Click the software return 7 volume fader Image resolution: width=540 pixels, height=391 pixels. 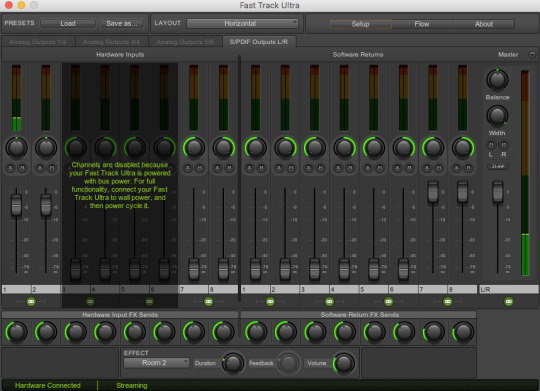tap(433, 192)
